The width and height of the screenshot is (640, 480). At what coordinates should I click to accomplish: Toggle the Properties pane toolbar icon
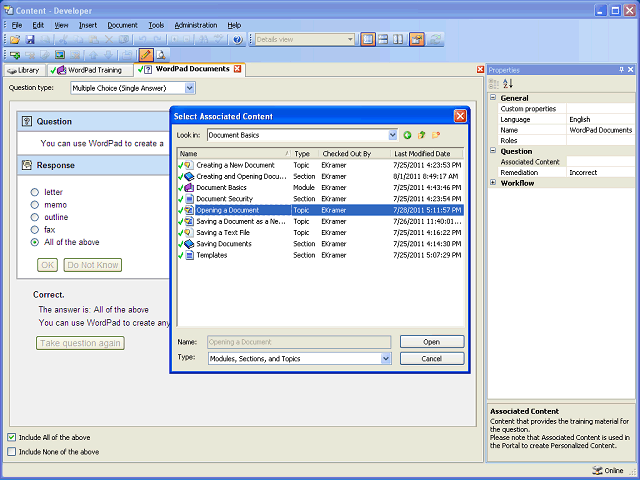pyautogui.click(x=417, y=40)
